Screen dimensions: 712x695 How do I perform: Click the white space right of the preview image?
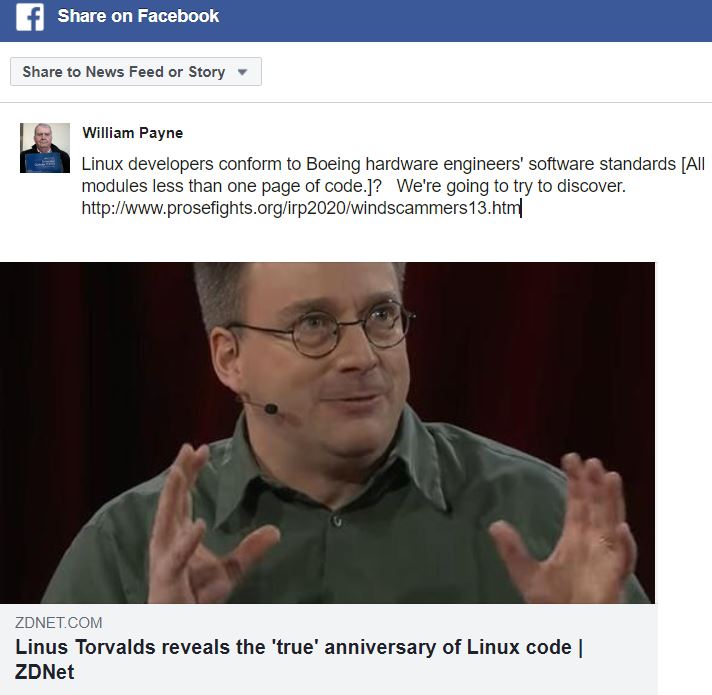click(x=683, y=431)
